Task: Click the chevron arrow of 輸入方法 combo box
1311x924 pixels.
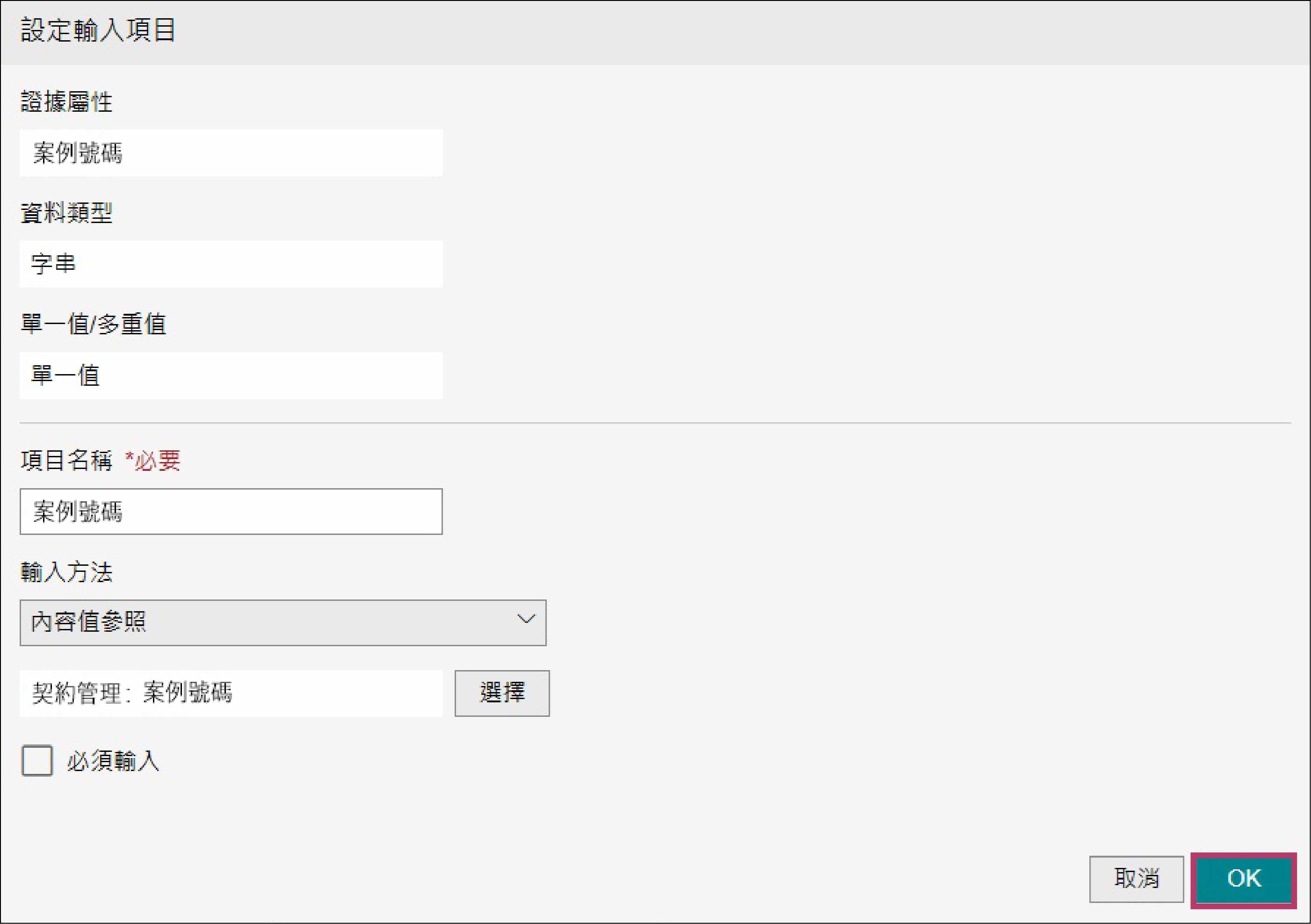Action: point(525,619)
